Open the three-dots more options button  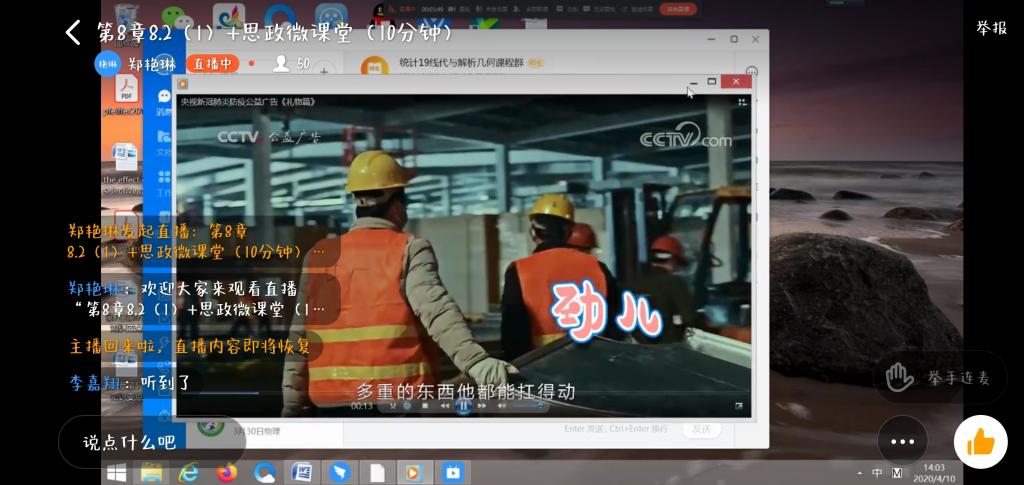[x=902, y=441]
